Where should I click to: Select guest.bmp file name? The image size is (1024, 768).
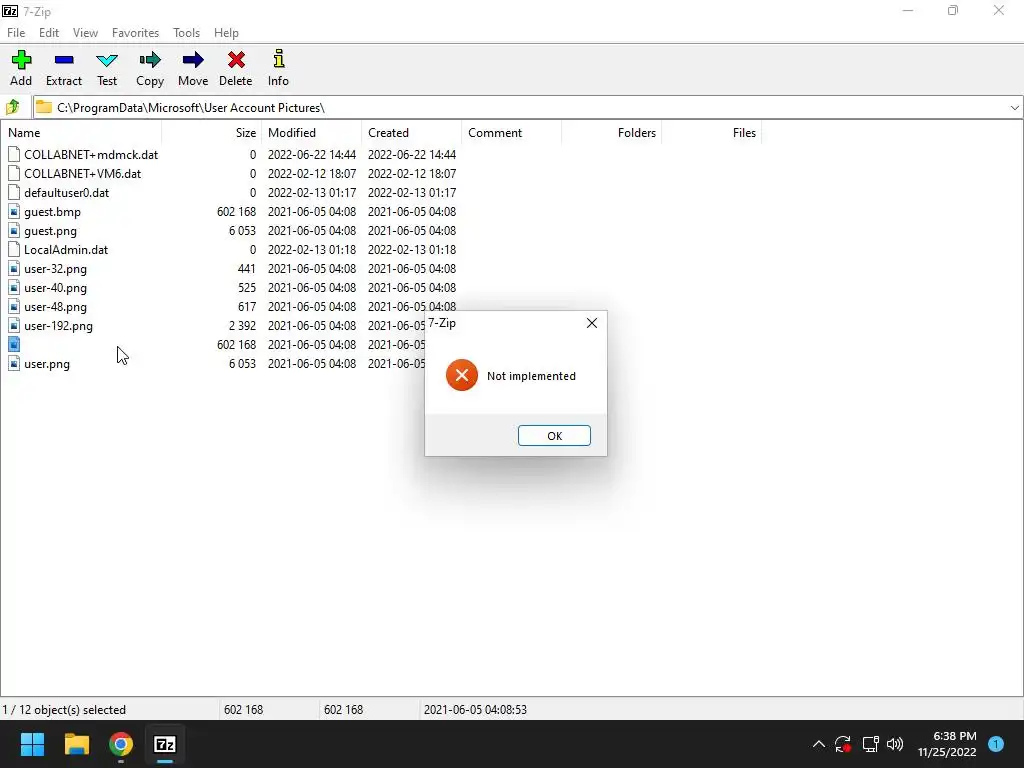pyautogui.click(x=52, y=212)
